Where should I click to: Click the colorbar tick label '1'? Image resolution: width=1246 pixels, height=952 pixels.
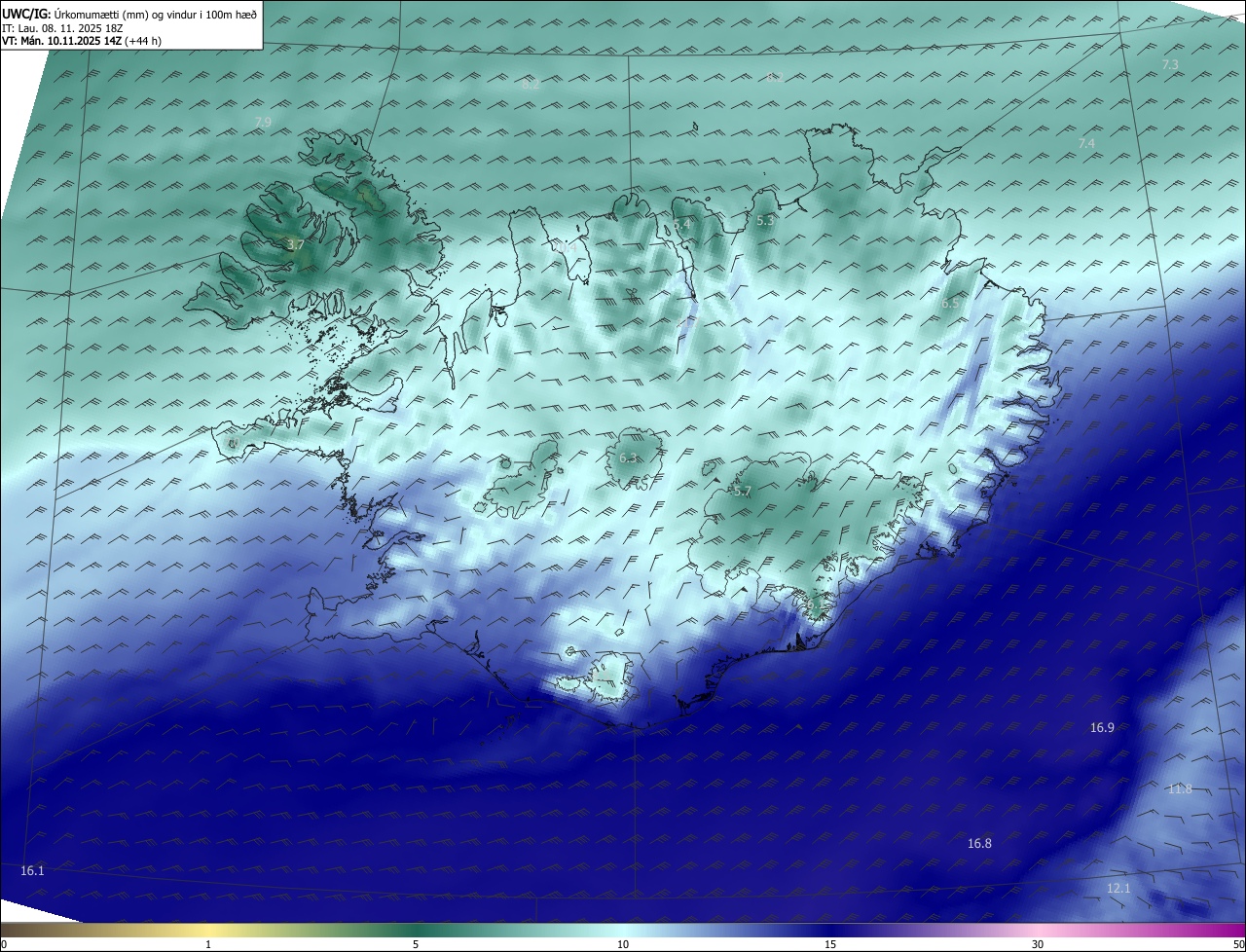pos(208,944)
